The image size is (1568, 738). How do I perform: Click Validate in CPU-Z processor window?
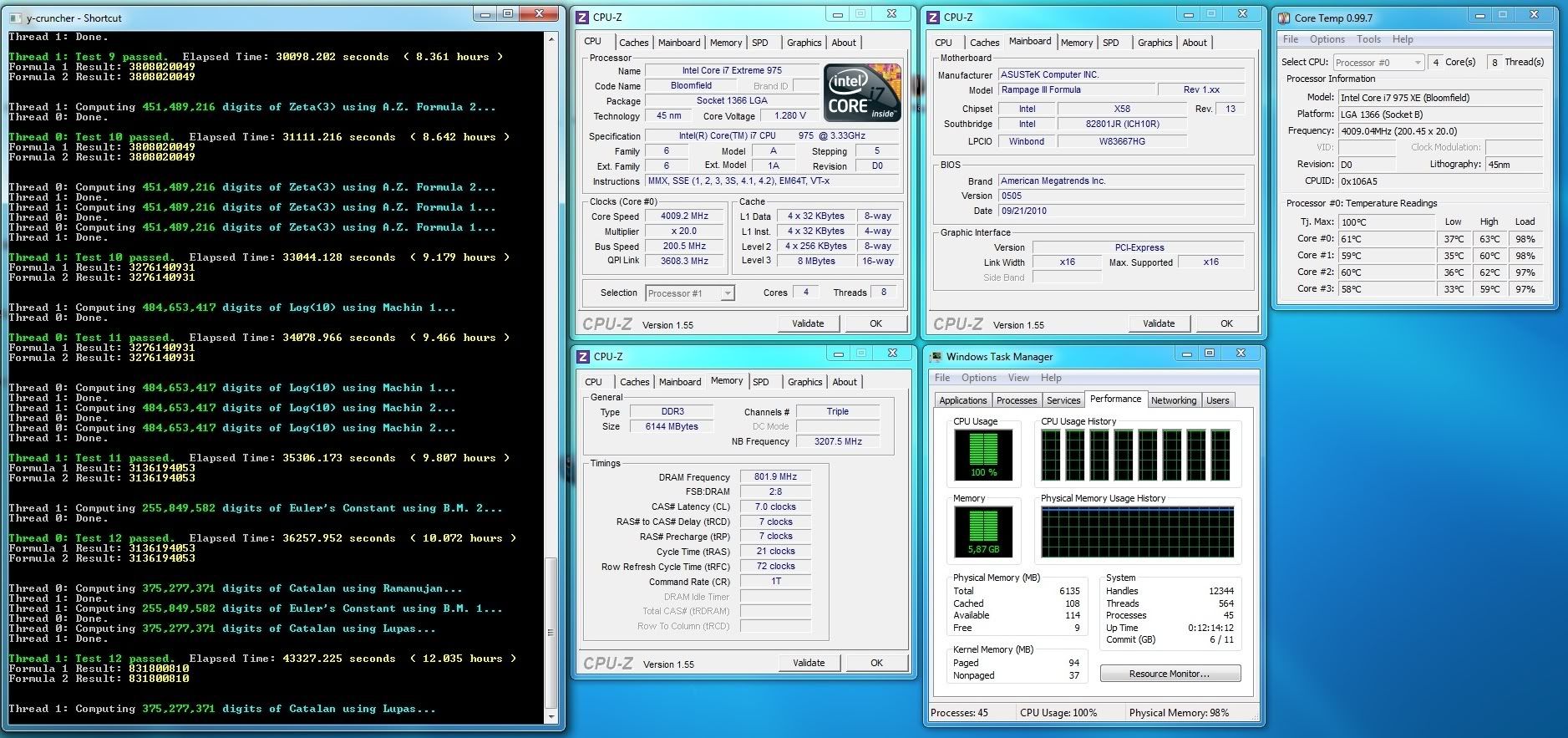(x=808, y=323)
